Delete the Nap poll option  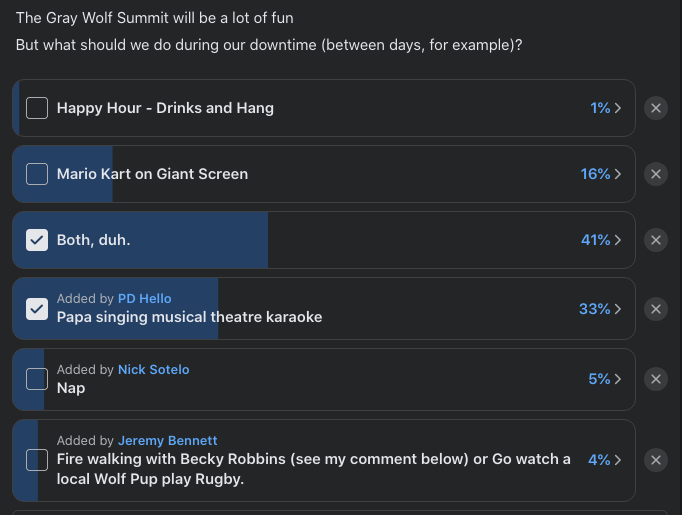click(656, 379)
